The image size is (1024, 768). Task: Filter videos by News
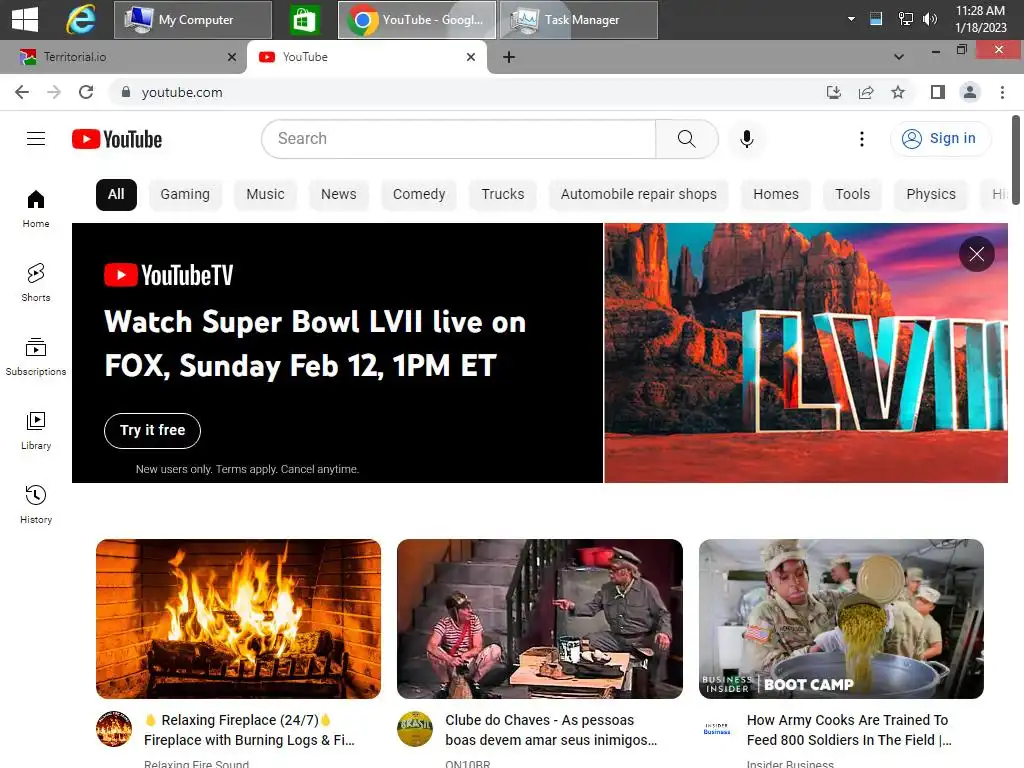point(338,195)
